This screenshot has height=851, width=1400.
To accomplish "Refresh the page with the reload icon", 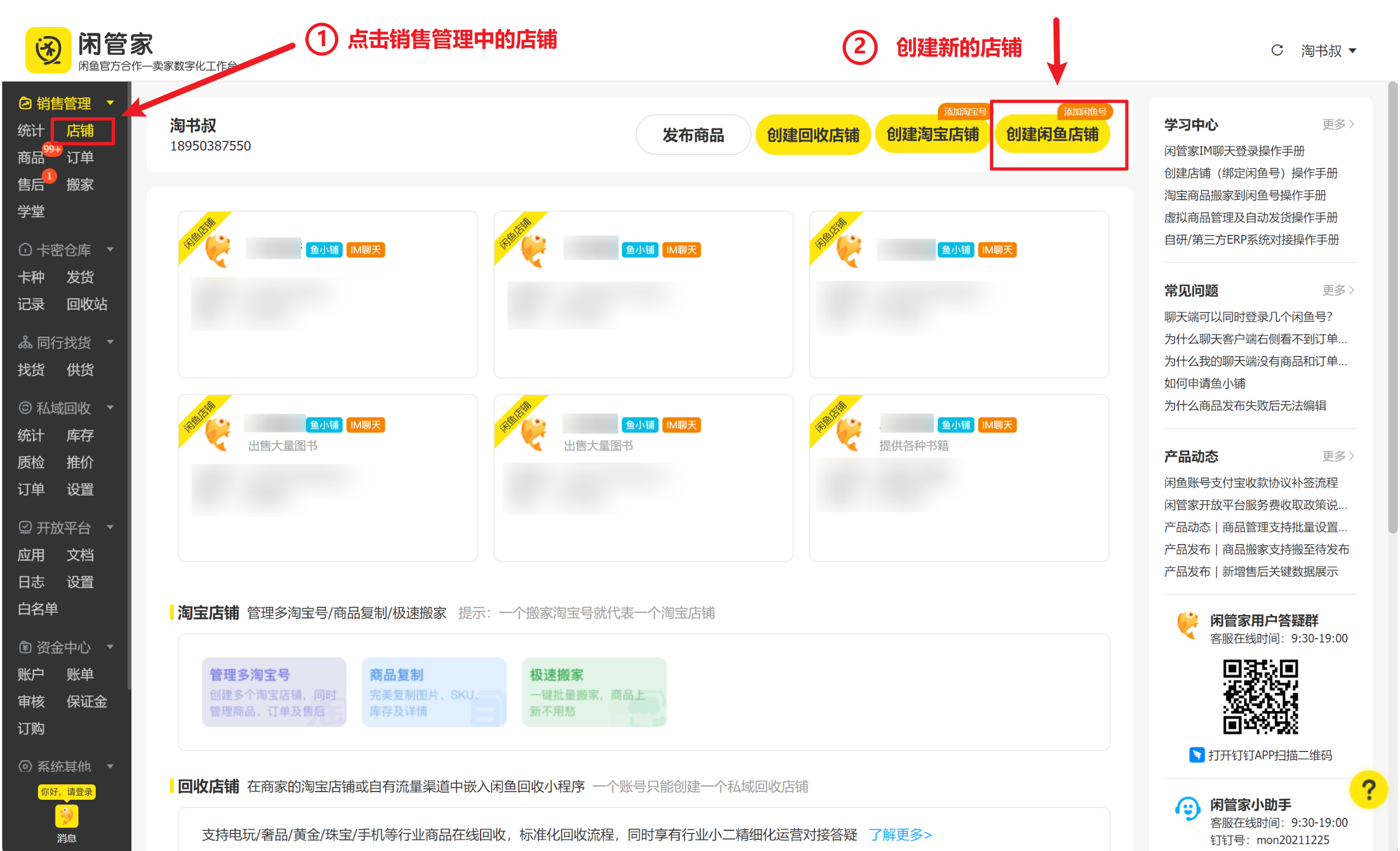I will 1277,51.
